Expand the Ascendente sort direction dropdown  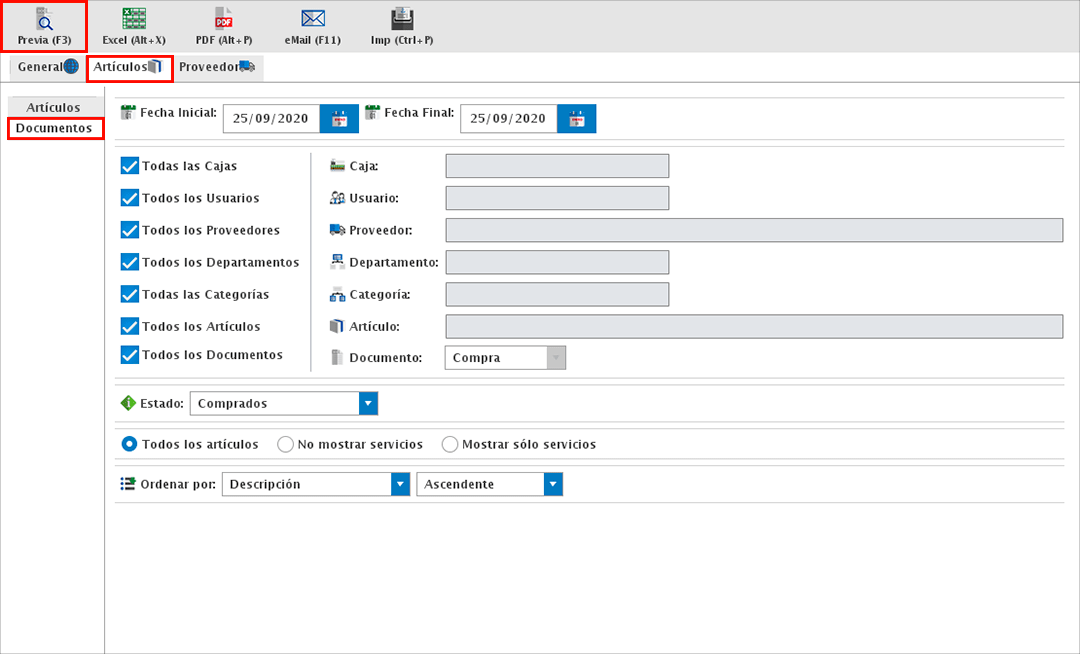pyautogui.click(x=553, y=484)
